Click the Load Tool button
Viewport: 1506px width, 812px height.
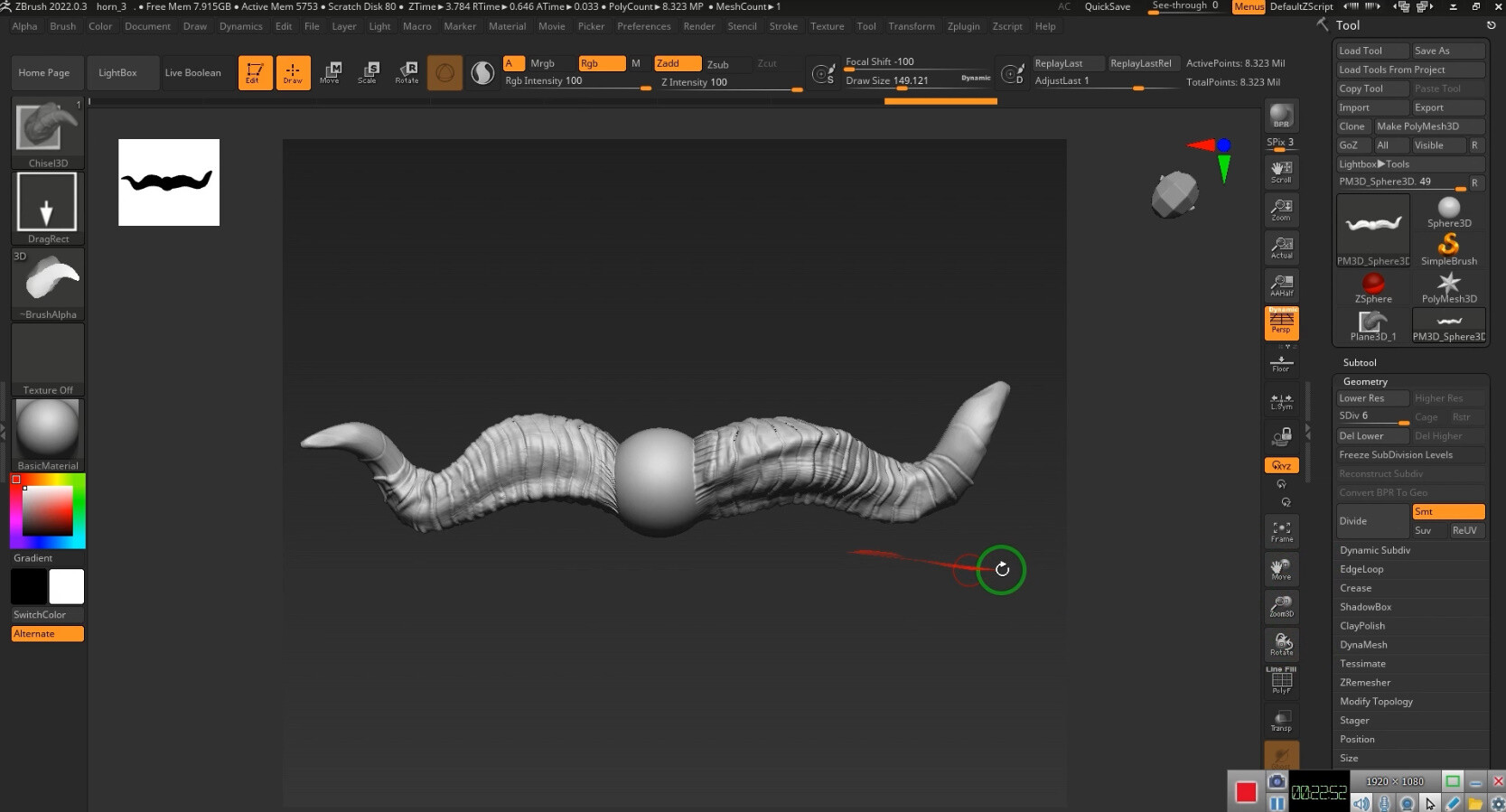tap(1372, 51)
